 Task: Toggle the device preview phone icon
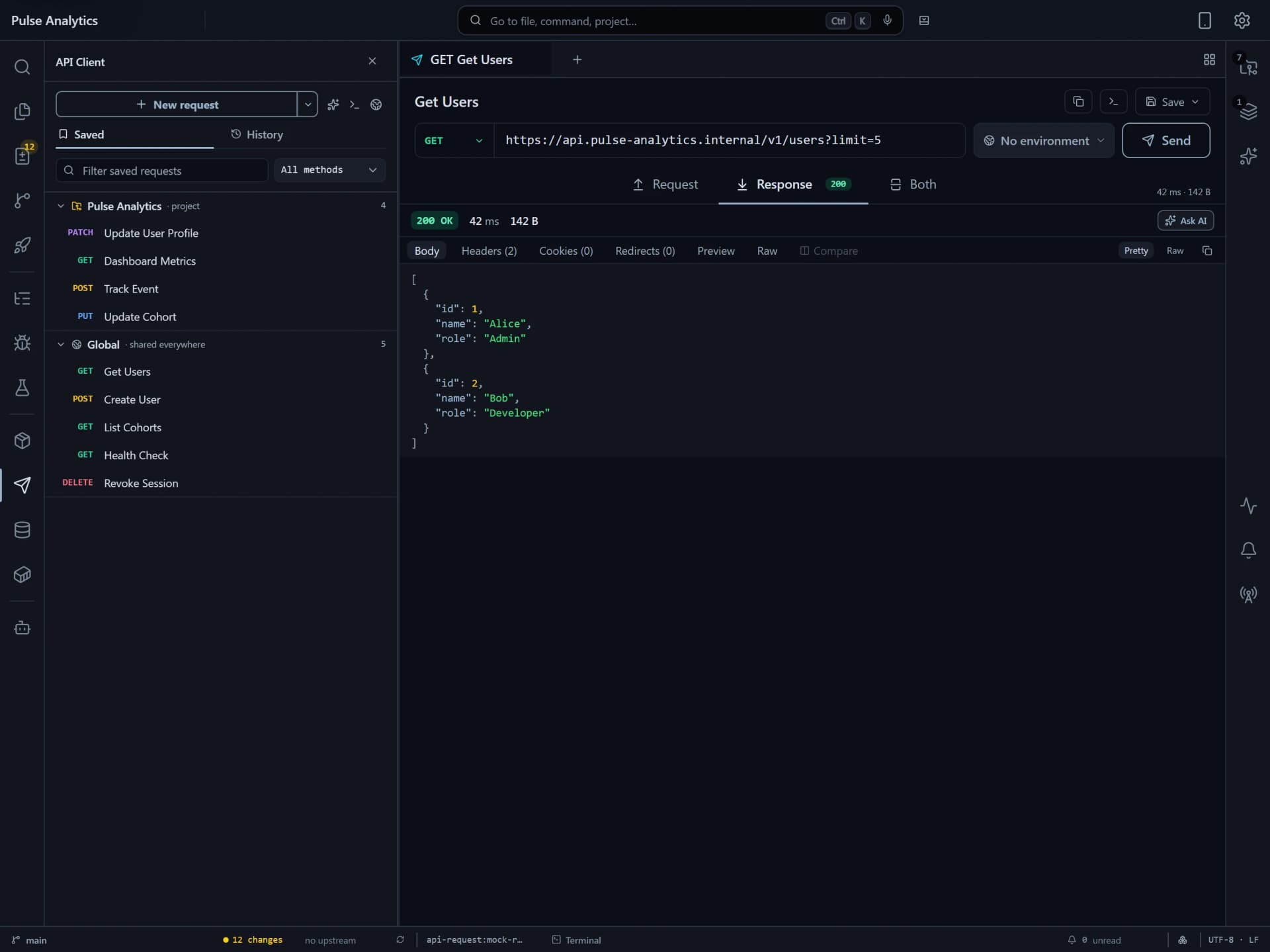(x=1205, y=21)
